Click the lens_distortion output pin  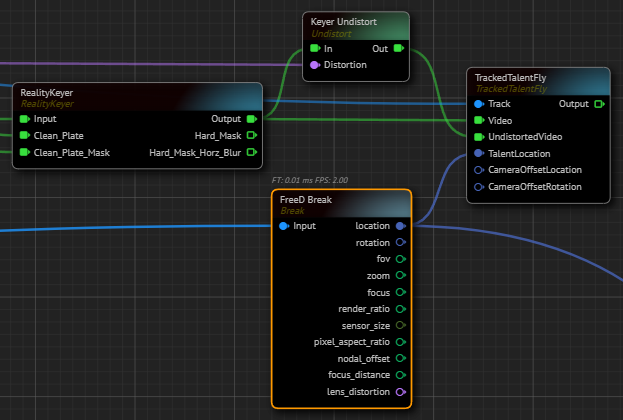pos(400,391)
